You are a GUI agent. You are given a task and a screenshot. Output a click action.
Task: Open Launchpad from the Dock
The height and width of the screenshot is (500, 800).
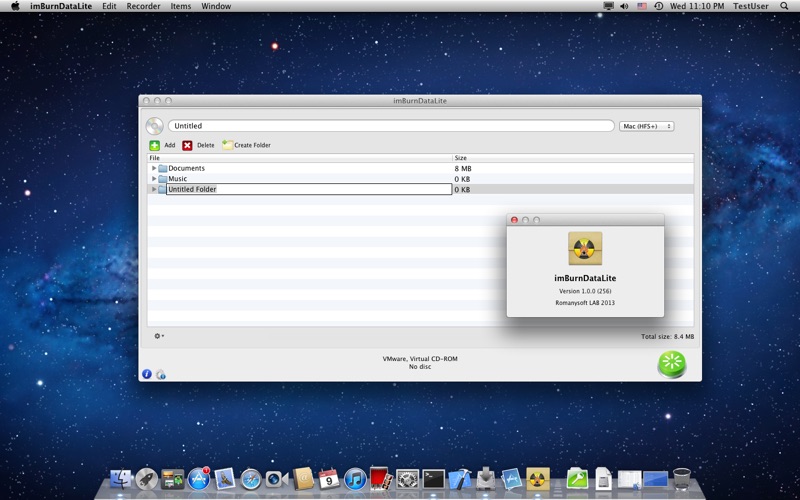coord(146,480)
